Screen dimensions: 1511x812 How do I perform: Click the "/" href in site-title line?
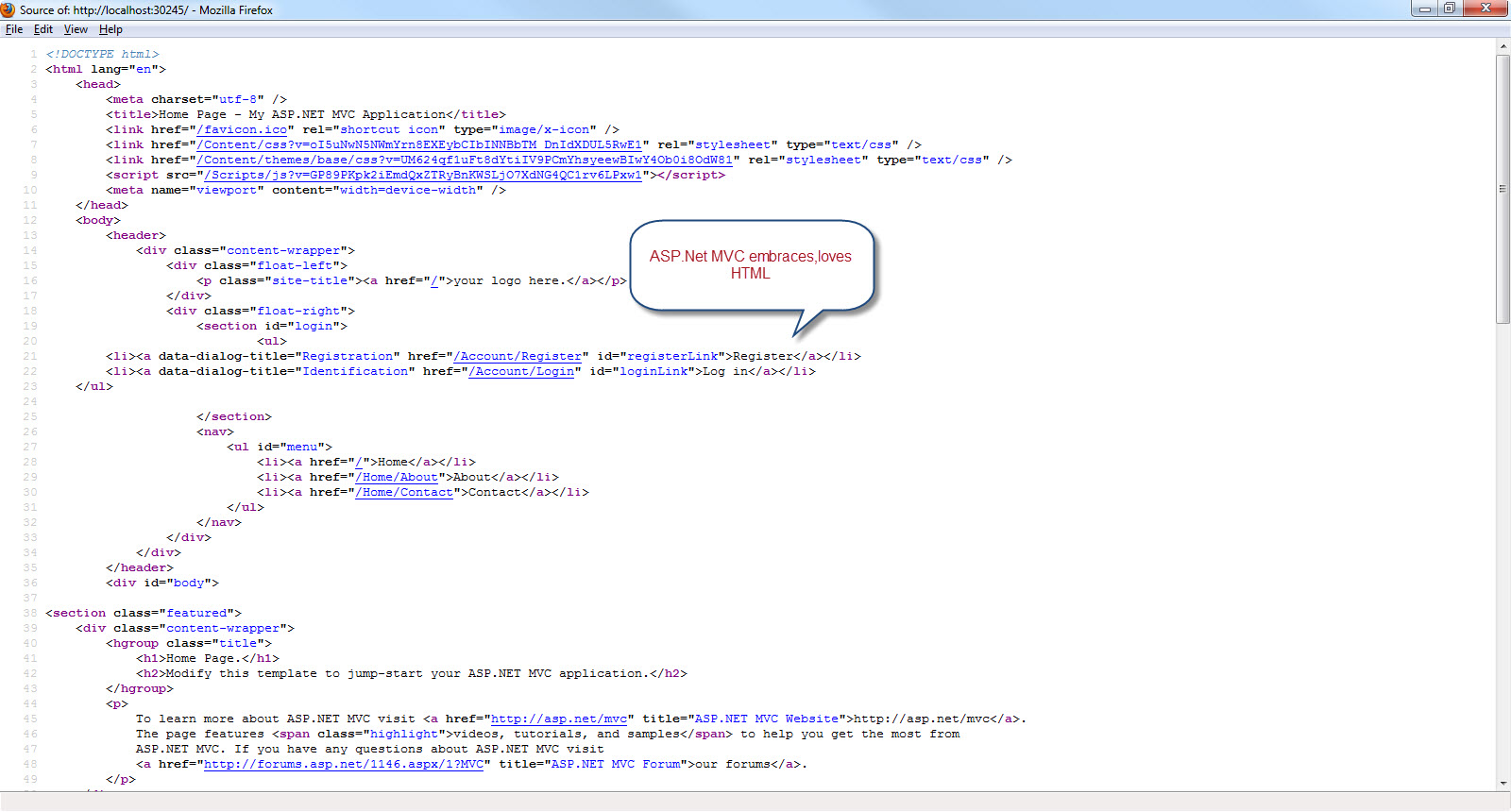click(x=434, y=280)
